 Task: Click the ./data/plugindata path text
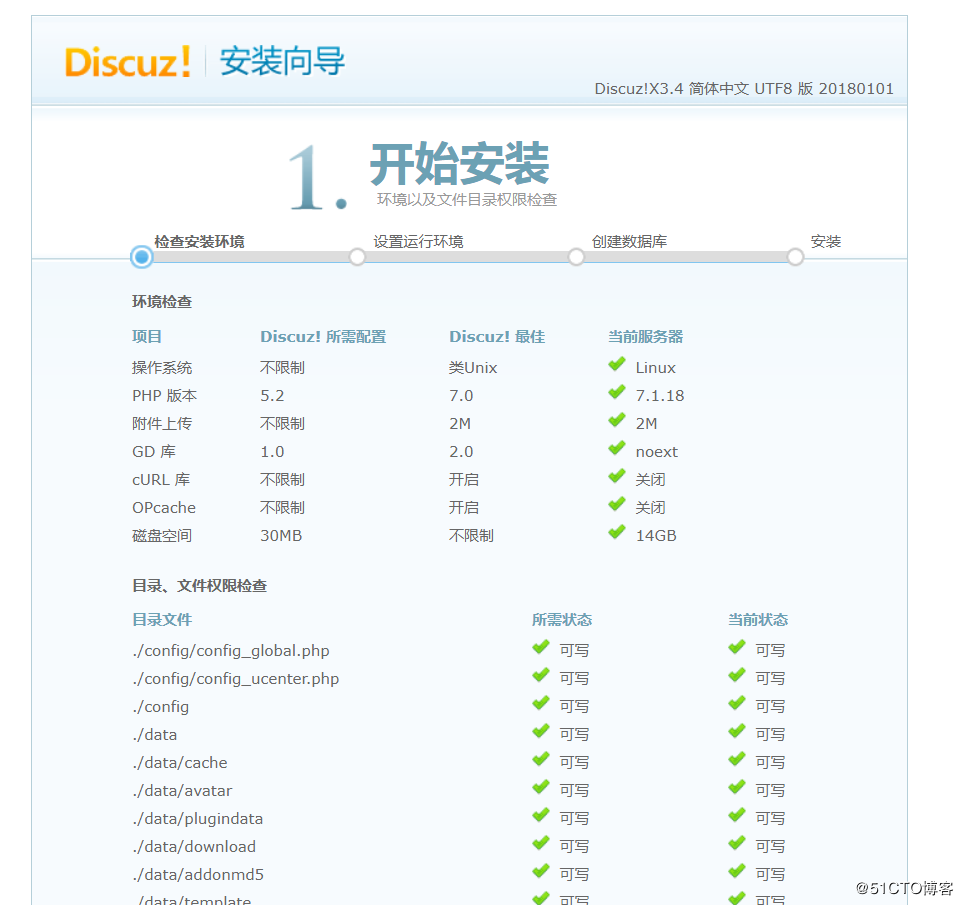click(198, 818)
